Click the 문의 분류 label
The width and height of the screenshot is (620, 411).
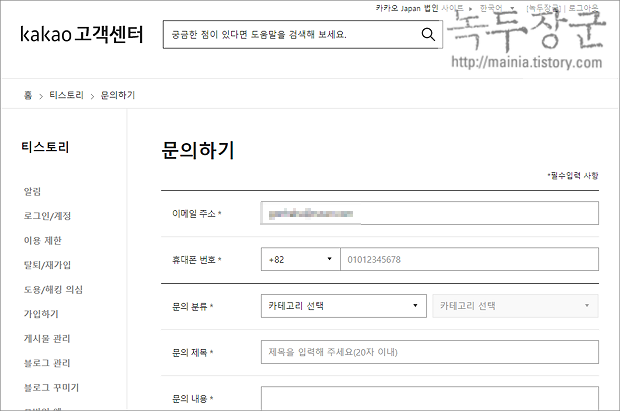click(x=193, y=307)
